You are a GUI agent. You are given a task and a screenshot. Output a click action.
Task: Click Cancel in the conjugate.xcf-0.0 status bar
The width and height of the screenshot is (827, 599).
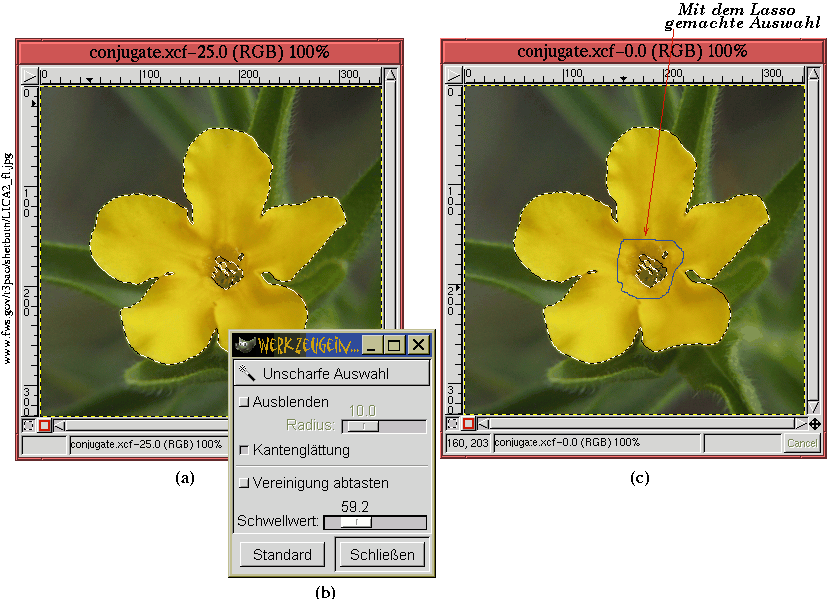click(x=801, y=442)
